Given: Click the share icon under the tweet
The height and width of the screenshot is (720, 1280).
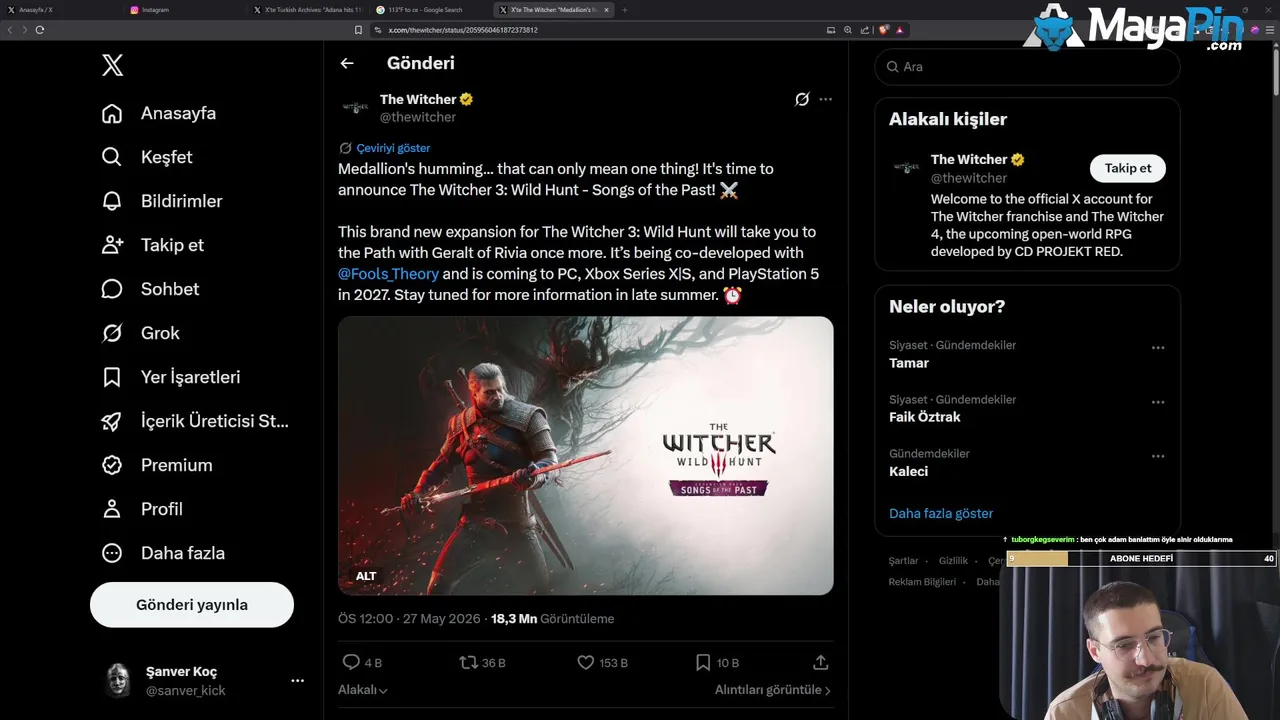Looking at the screenshot, I should pyautogui.click(x=821, y=662).
